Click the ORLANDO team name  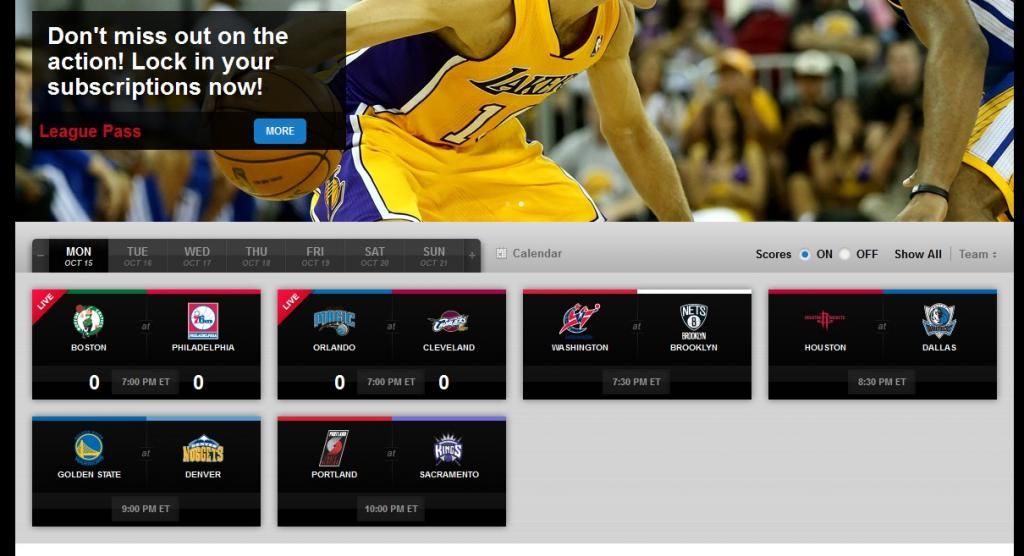(x=334, y=348)
